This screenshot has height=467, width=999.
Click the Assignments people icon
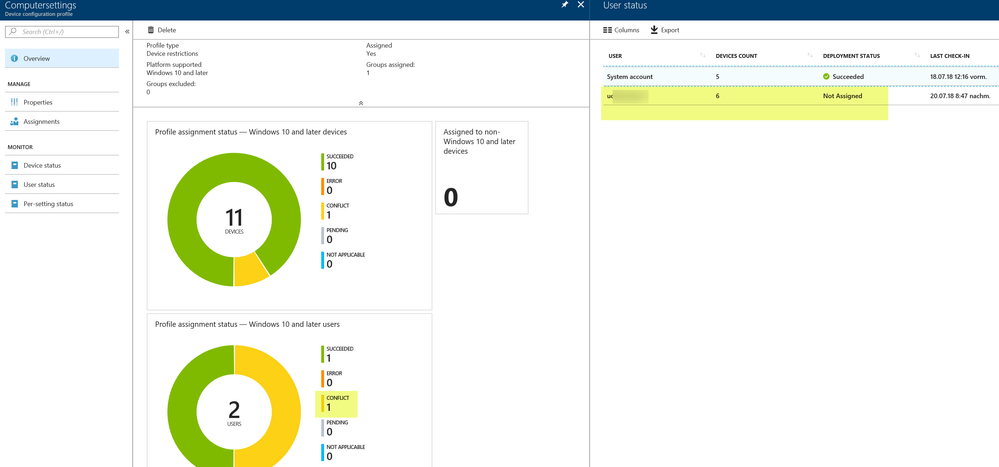[14, 121]
